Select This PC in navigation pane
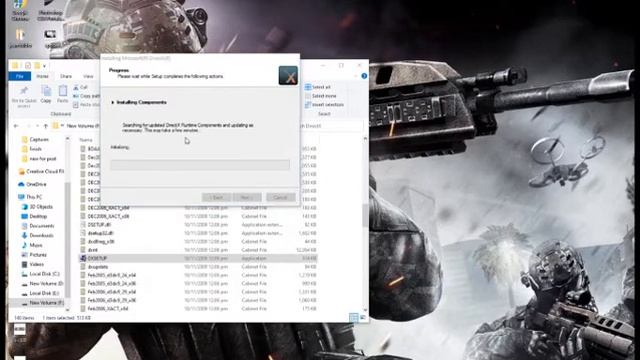This screenshot has width=640, height=360. tap(30, 197)
